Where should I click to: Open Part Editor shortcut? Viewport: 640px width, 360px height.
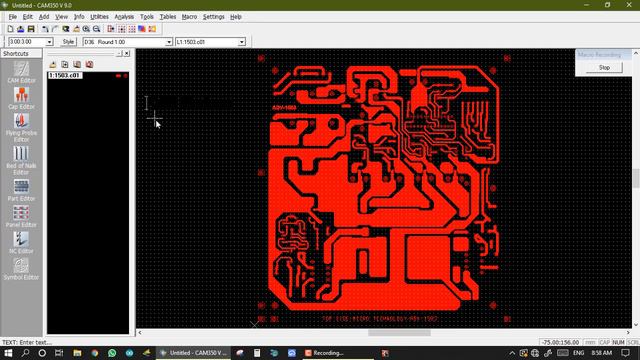21,191
